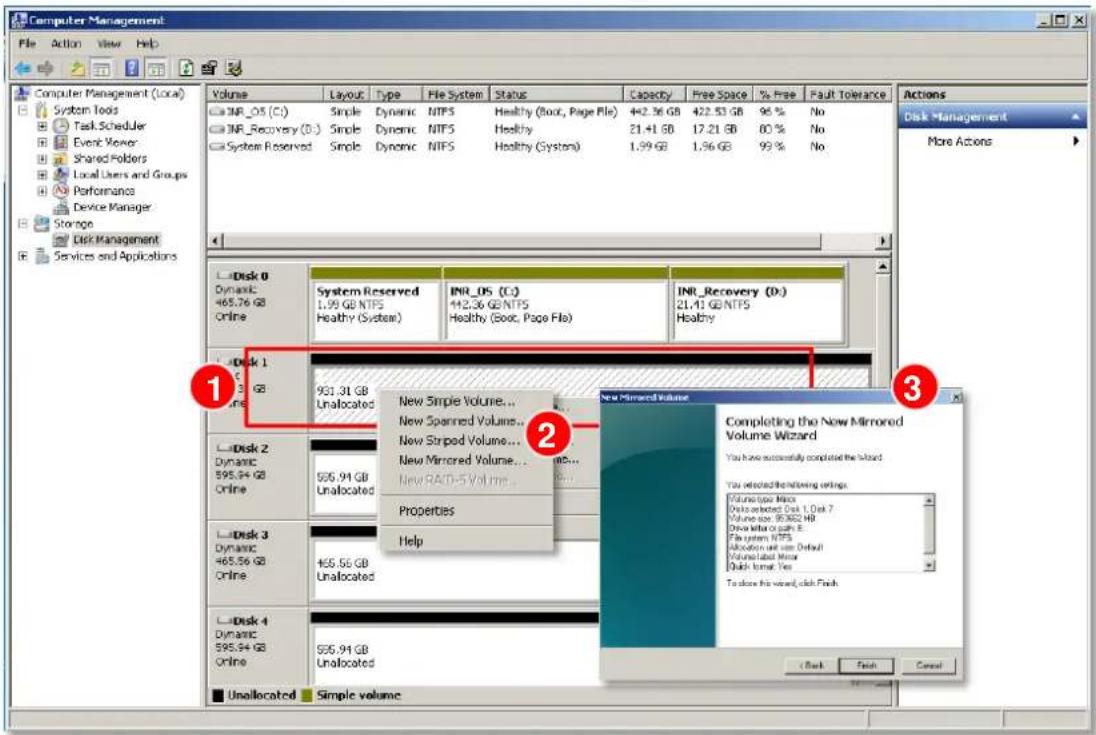Click the disk pane's scroll-up arrow
This screenshot has width=1096, height=735.
(x=883, y=267)
